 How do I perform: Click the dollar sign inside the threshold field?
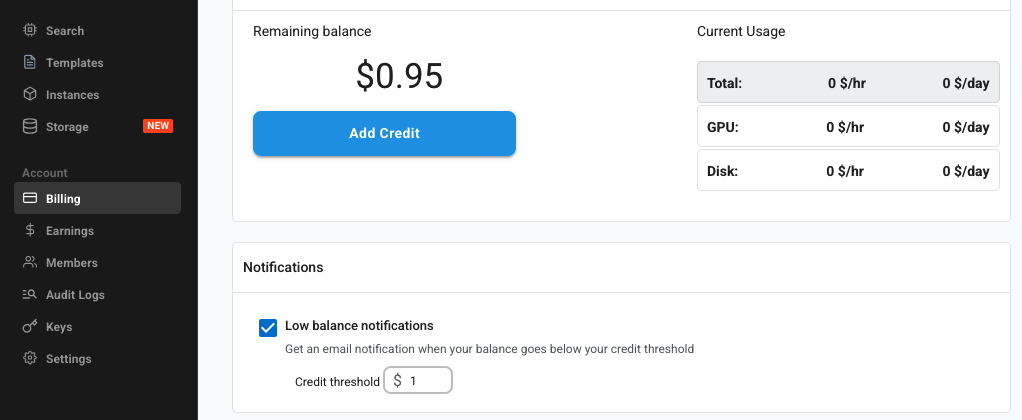click(398, 381)
